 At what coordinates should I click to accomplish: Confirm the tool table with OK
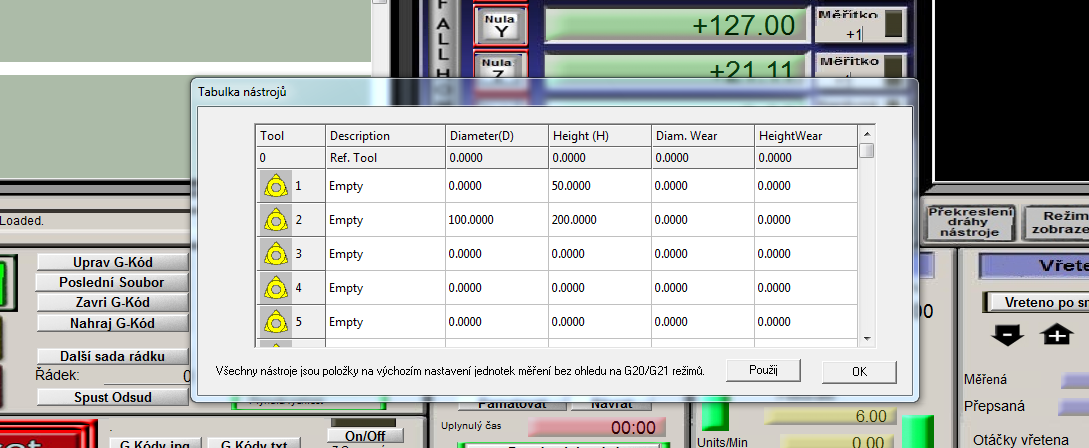tap(859, 371)
